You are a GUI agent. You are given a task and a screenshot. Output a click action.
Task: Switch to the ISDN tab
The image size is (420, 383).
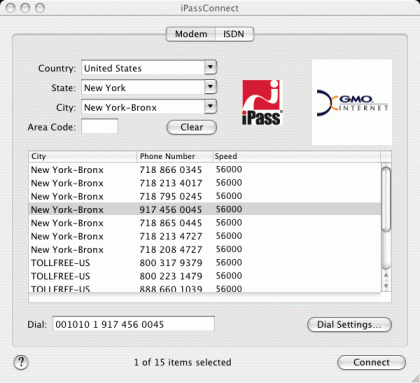point(234,34)
